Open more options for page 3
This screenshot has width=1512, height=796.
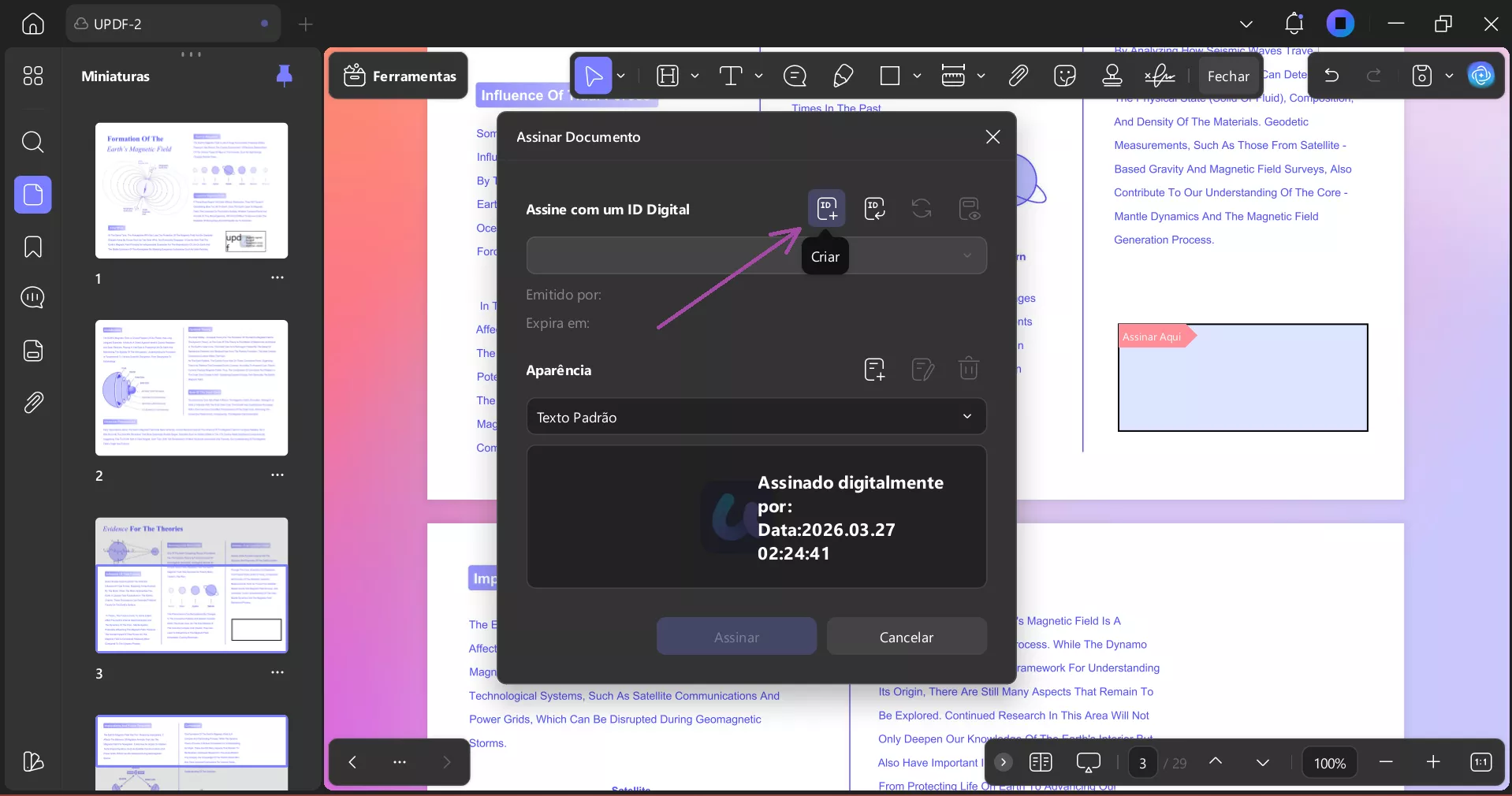(x=277, y=672)
